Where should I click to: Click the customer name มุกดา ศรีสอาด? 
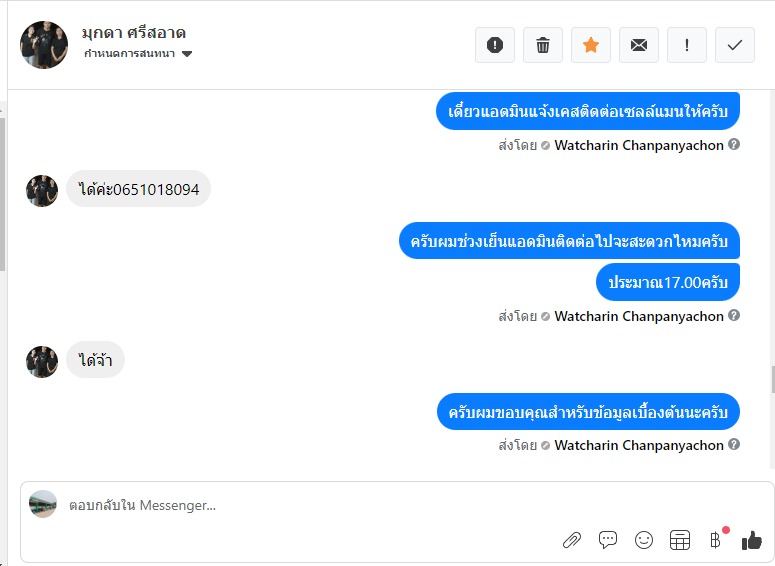point(133,33)
